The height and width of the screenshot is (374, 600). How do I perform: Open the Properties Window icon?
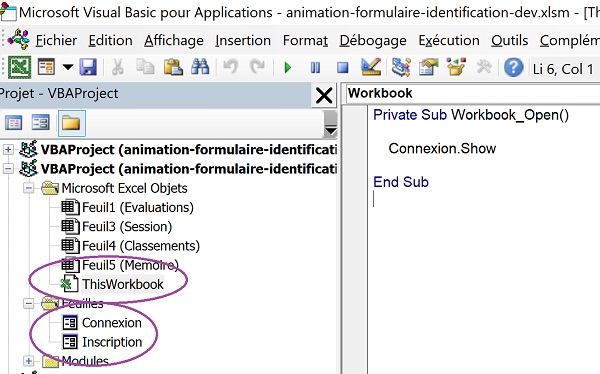tap(428, 67)
